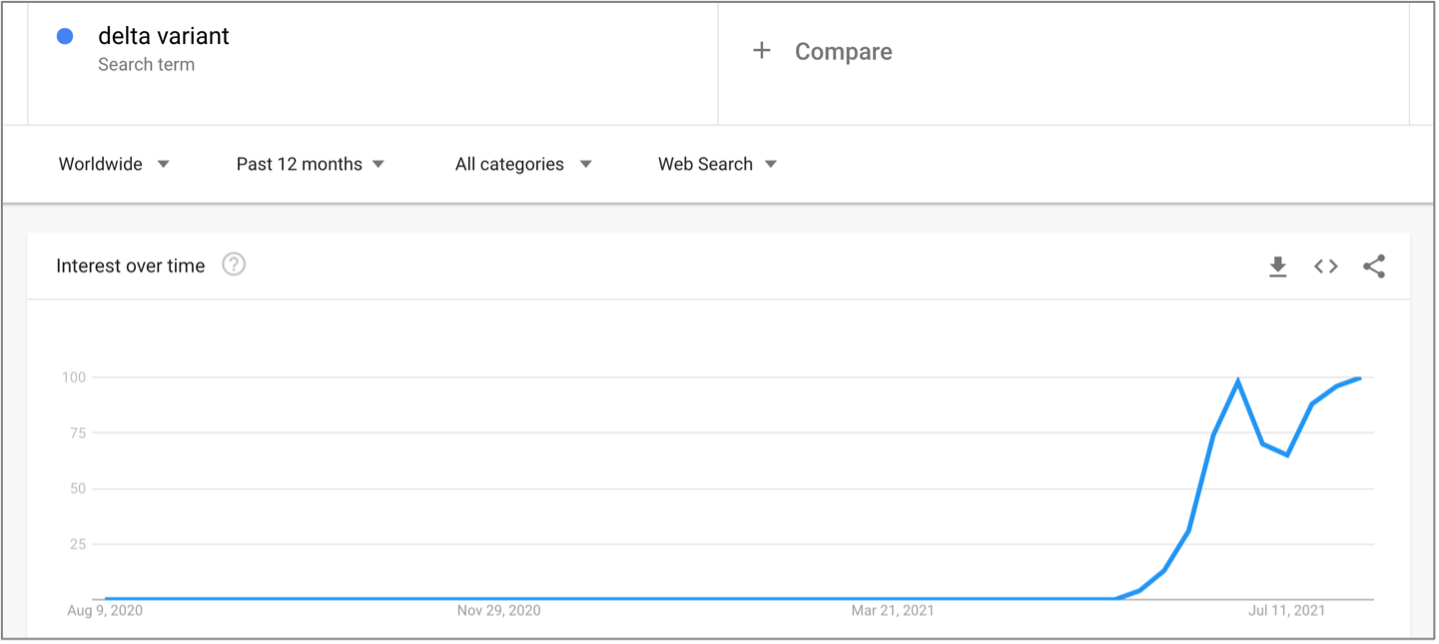
Task: Share the Interest over time chart
Action: point(1374,266)
